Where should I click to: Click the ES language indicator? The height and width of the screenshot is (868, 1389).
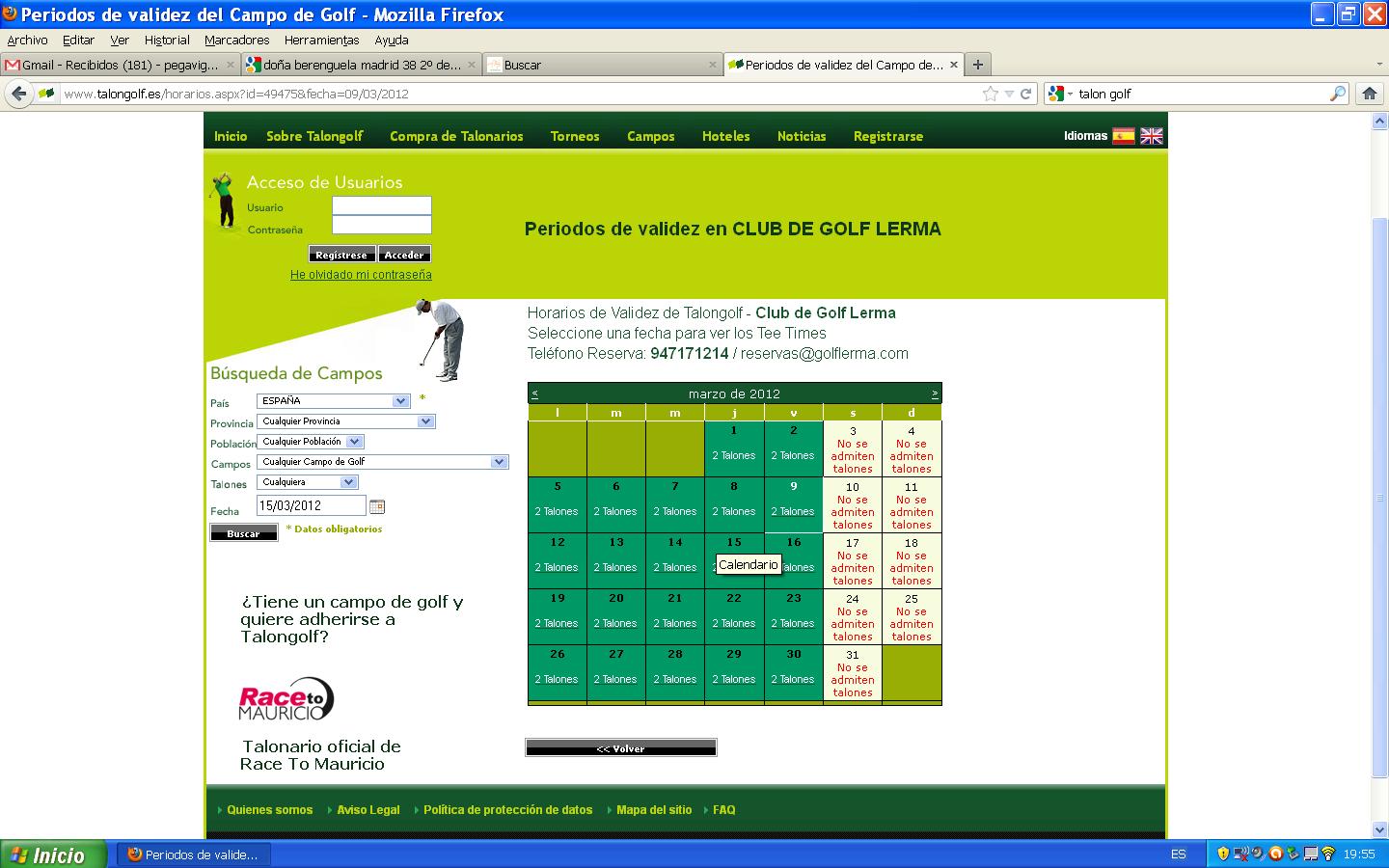[x=1179, y=854]
